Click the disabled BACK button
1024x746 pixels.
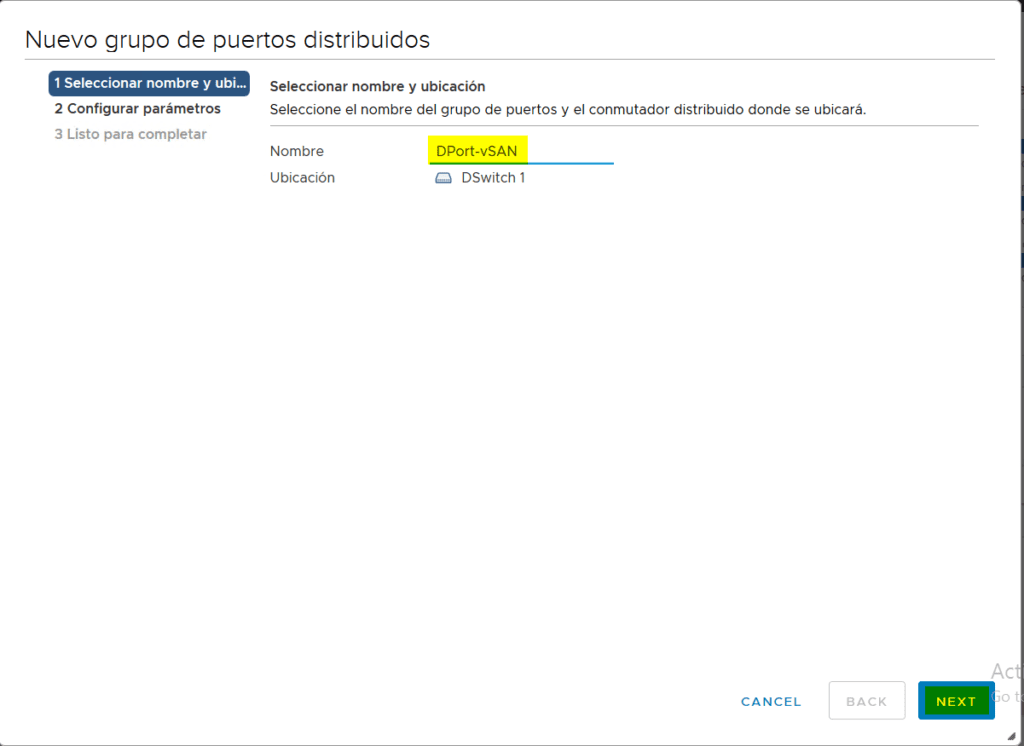click(866, 701)
